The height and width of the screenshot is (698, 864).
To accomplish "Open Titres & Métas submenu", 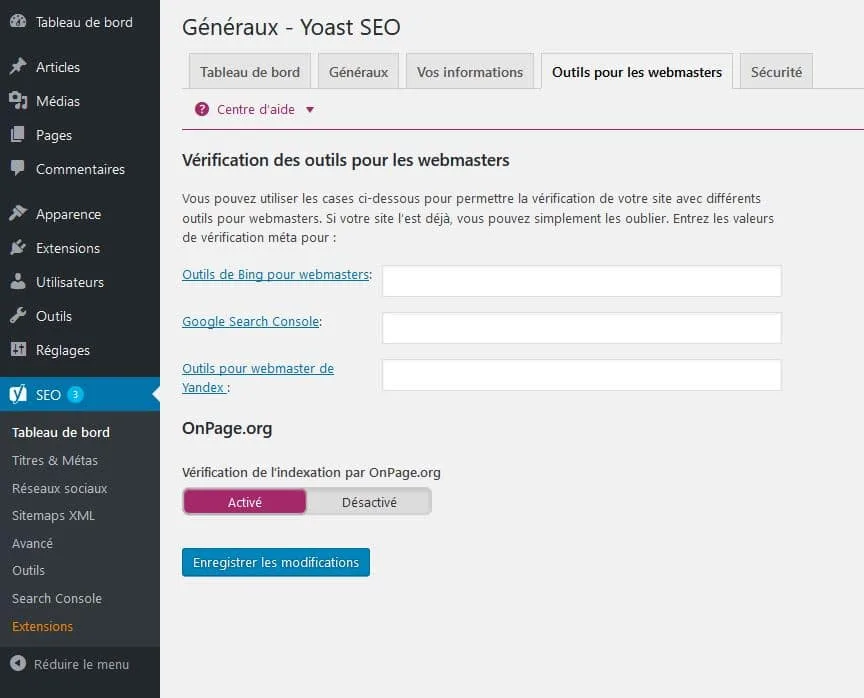I will (55, 460).
